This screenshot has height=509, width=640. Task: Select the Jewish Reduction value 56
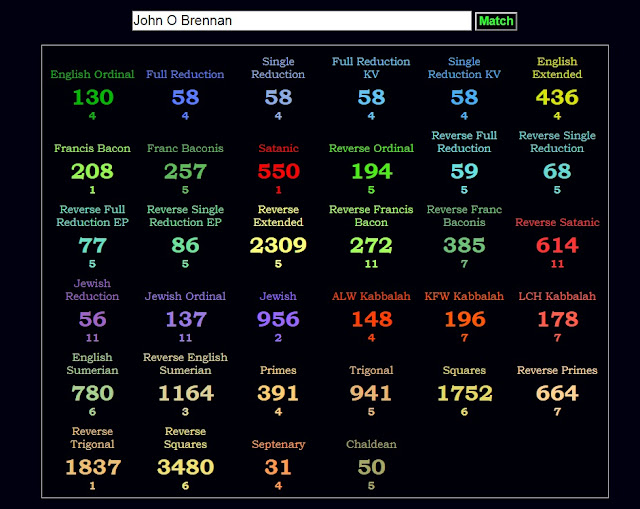(x=92, y=319)
